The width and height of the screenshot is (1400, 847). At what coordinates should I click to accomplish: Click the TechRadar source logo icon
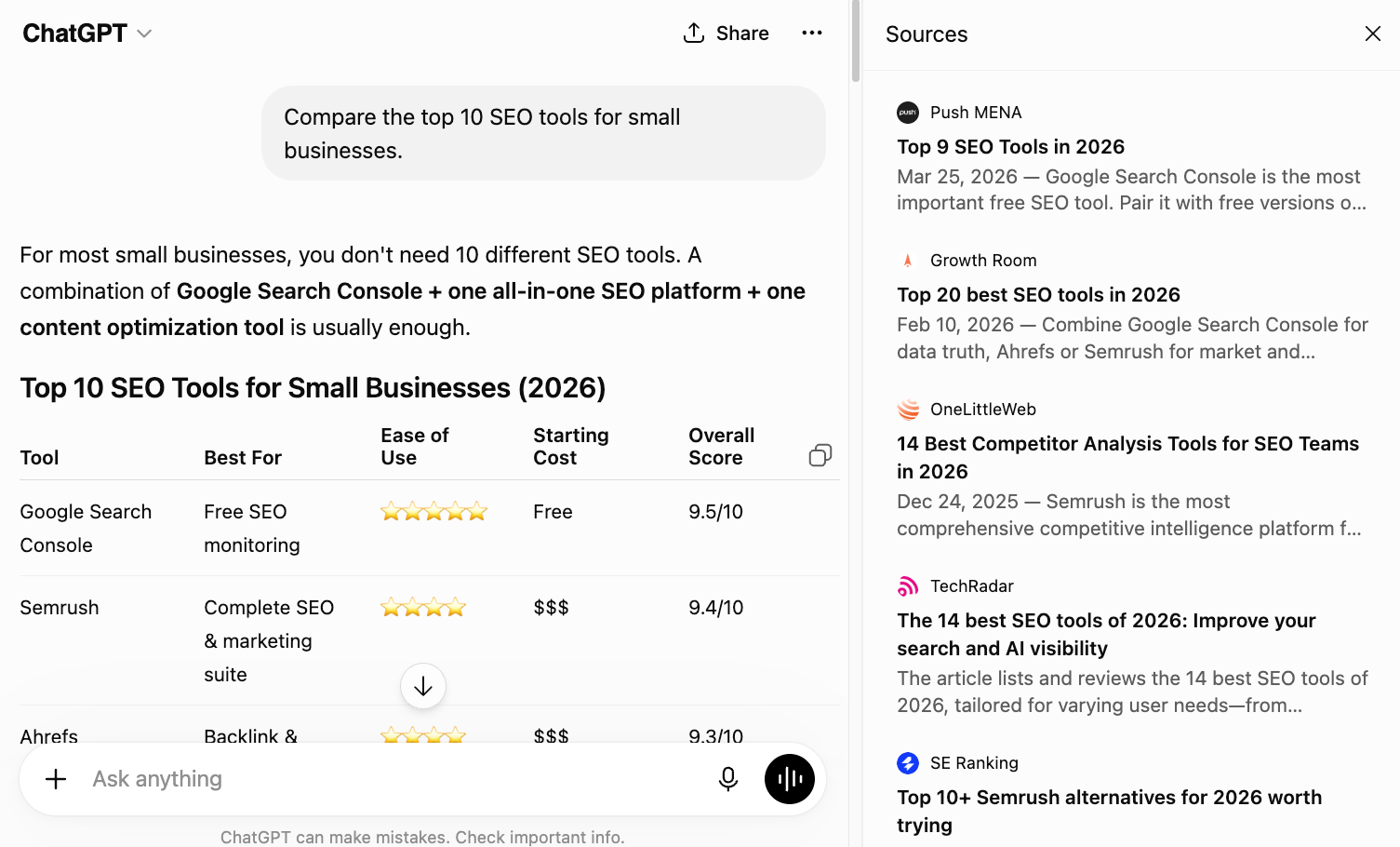(908, 586)
